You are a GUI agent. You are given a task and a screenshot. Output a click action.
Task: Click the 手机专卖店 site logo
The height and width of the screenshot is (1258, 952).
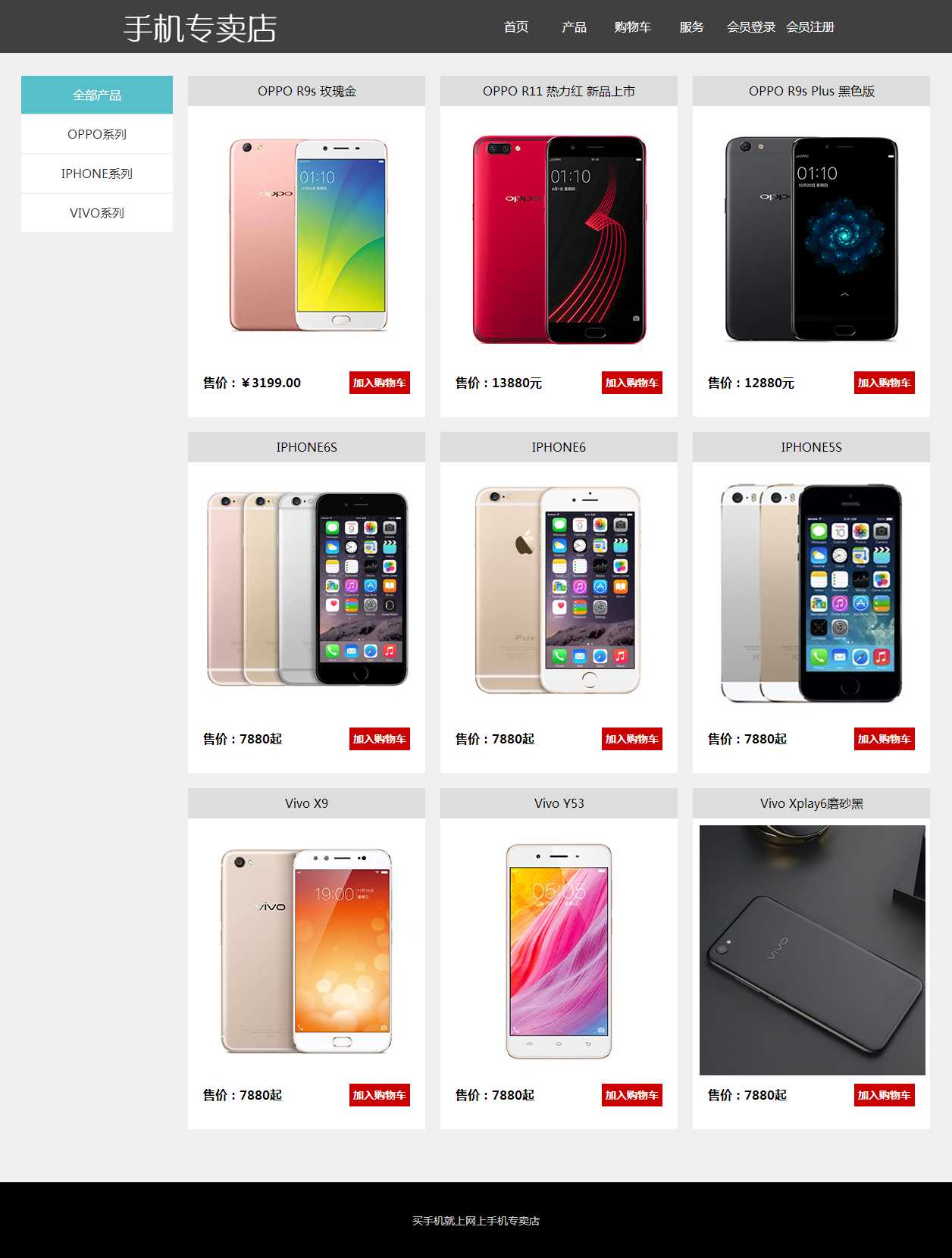(x=200, y=29)
